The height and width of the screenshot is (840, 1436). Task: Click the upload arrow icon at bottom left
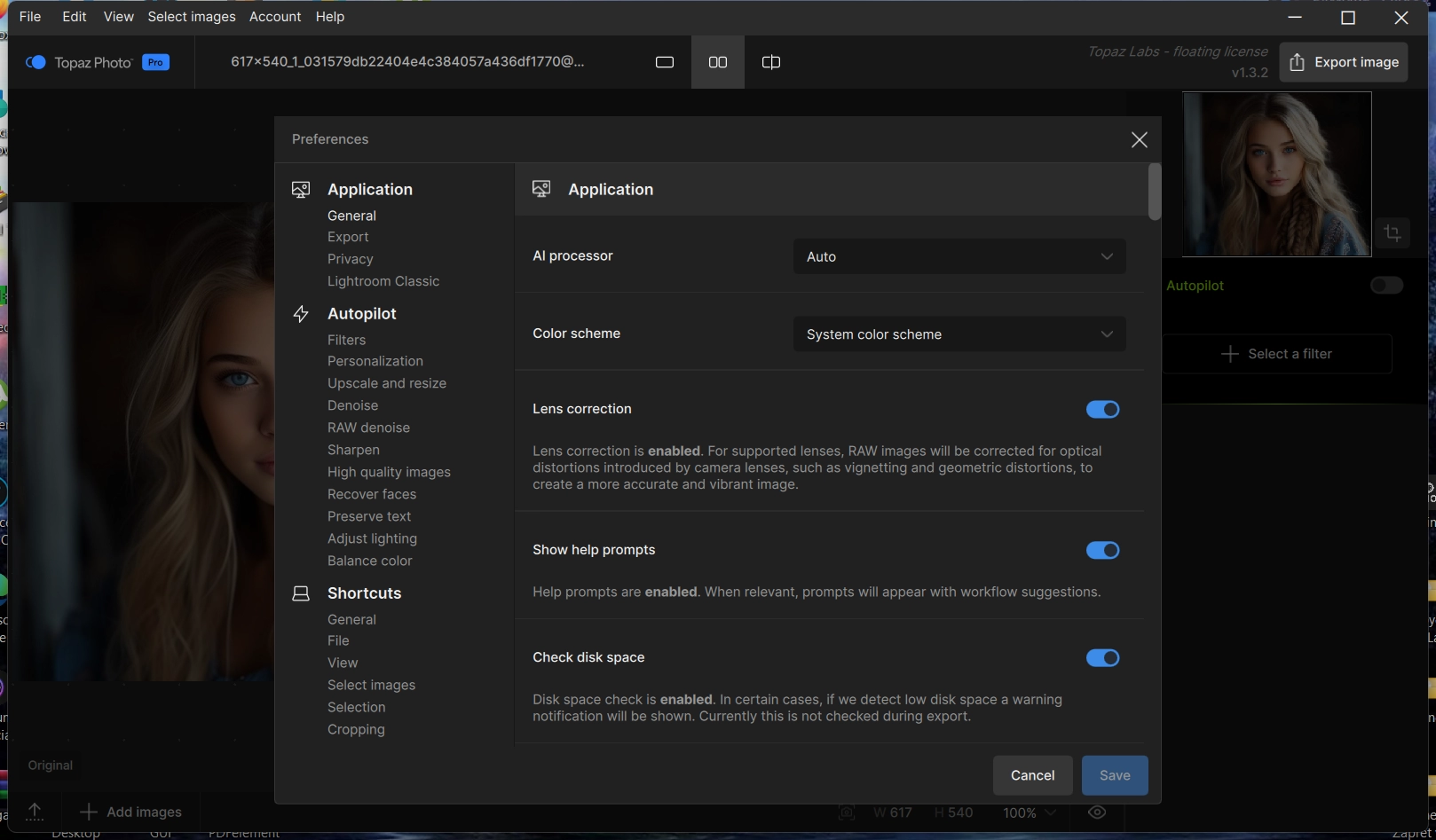coord(35,812)
